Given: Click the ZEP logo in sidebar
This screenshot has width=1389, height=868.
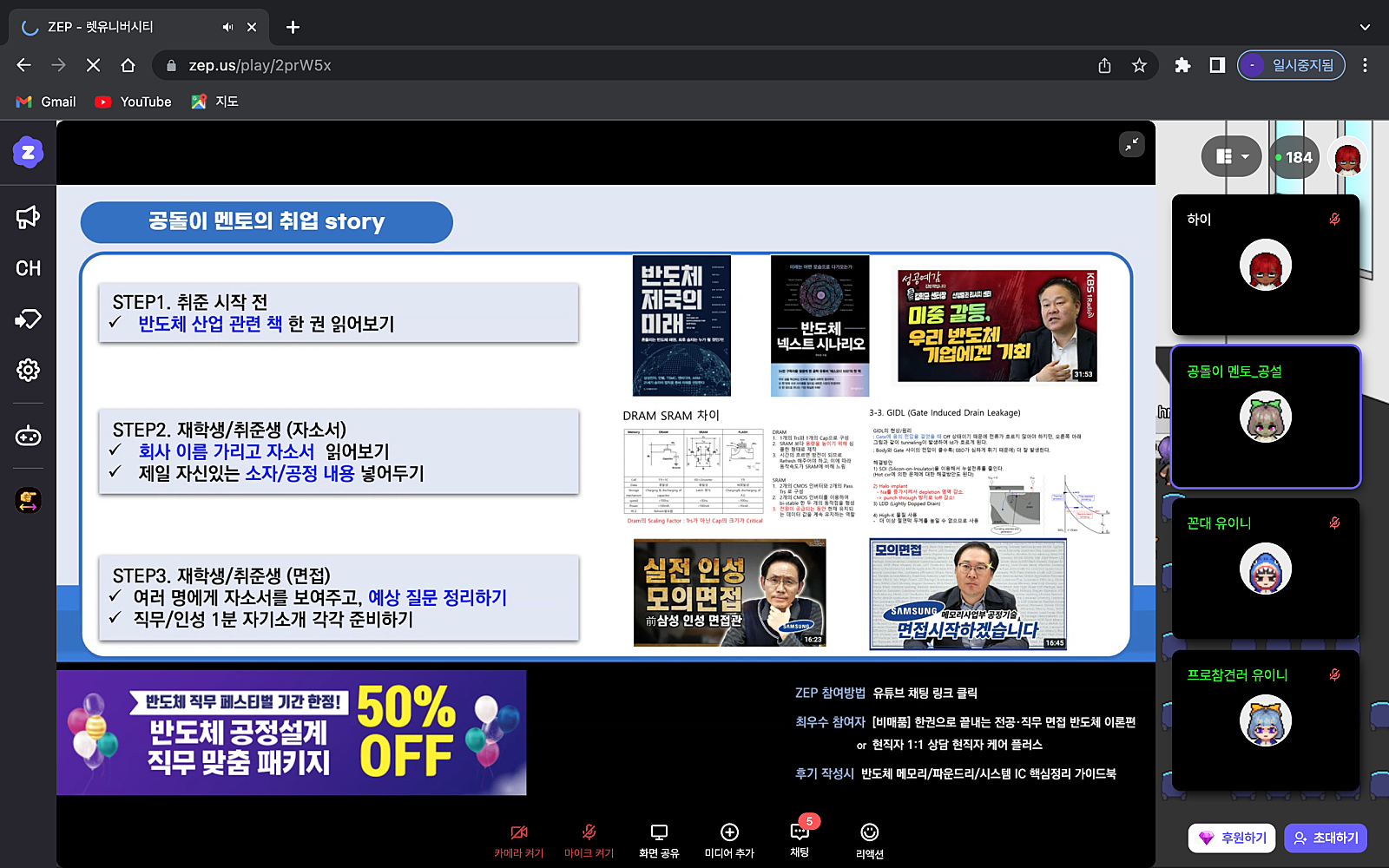Looking at the screenshot, I should point(28,153).
